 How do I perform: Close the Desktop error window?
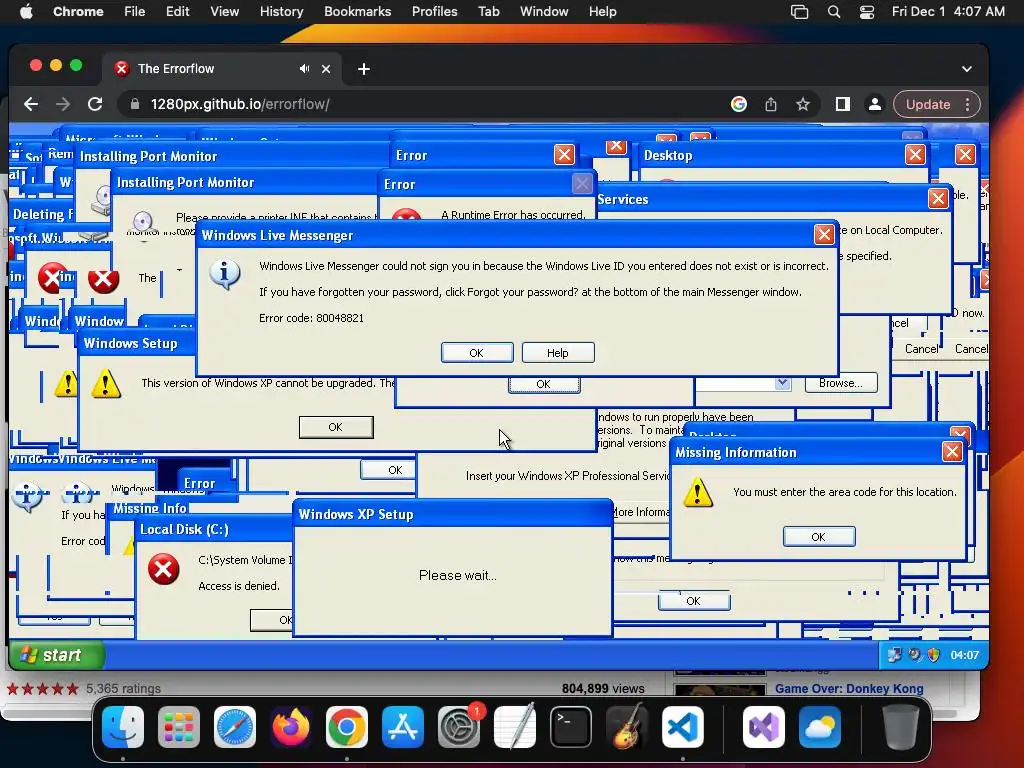915,155
